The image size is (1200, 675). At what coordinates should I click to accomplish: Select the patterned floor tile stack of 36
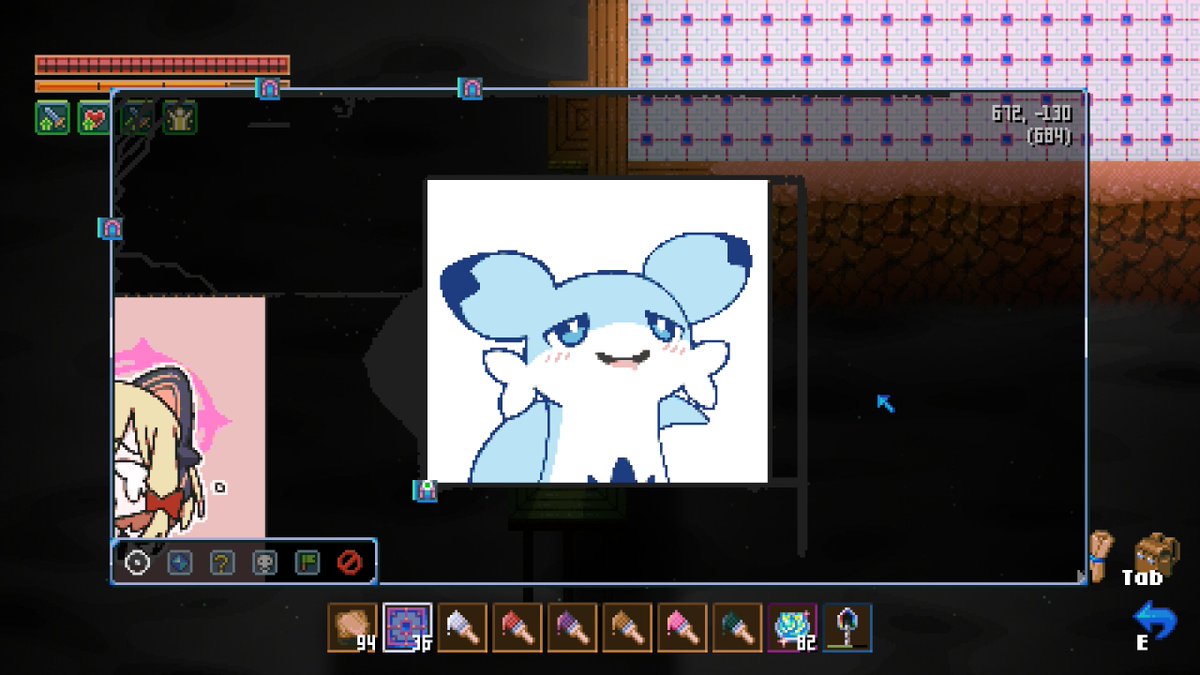click(x=408, y=628)
